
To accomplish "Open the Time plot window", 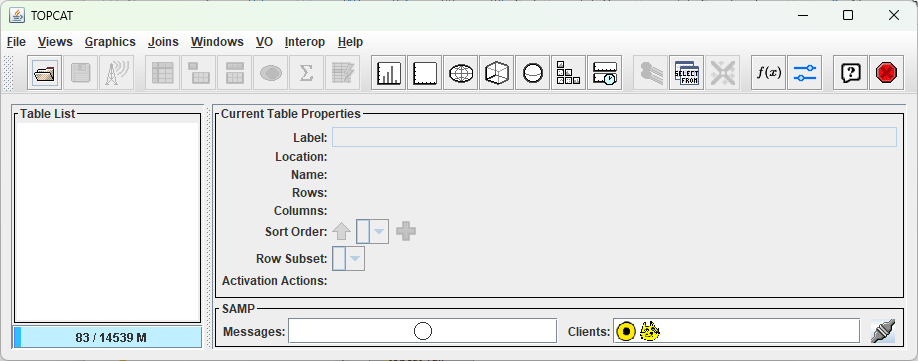I will [604, 73].
